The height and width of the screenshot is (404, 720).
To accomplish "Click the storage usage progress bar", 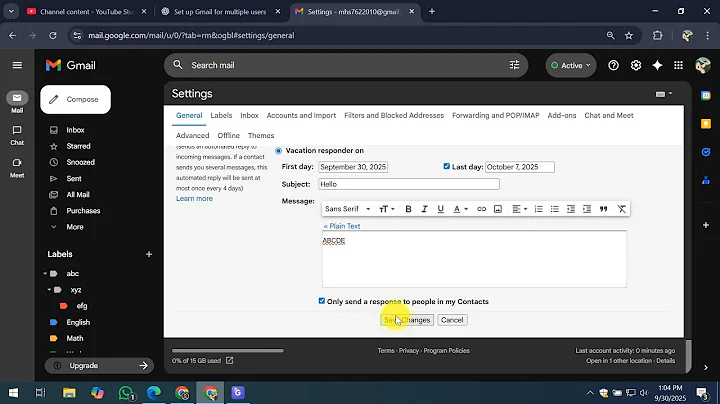I will point(228,350).
